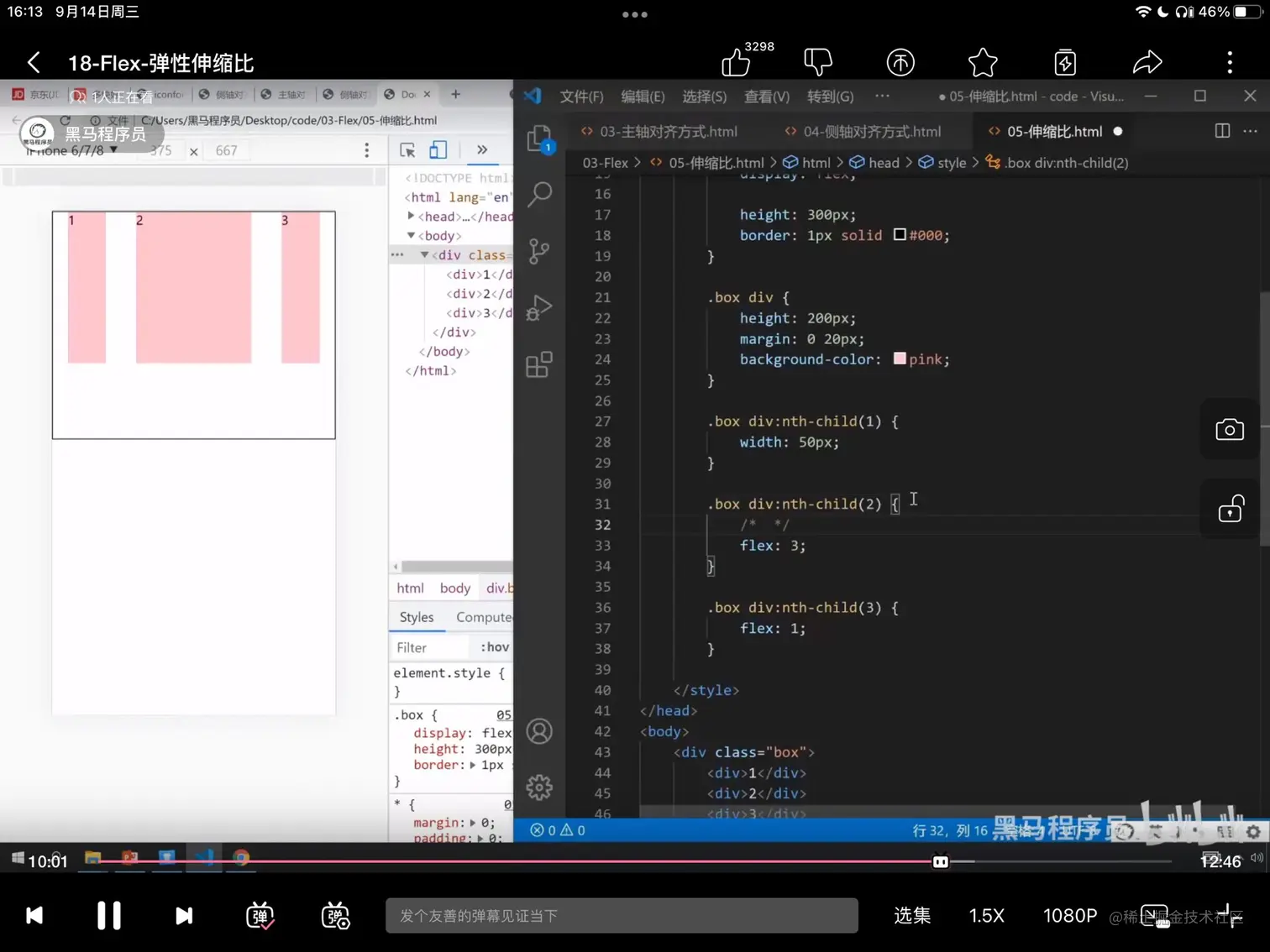Screen dimensions: 1270x952
Task: Skip to previous video
Action: tap(34, 915)
